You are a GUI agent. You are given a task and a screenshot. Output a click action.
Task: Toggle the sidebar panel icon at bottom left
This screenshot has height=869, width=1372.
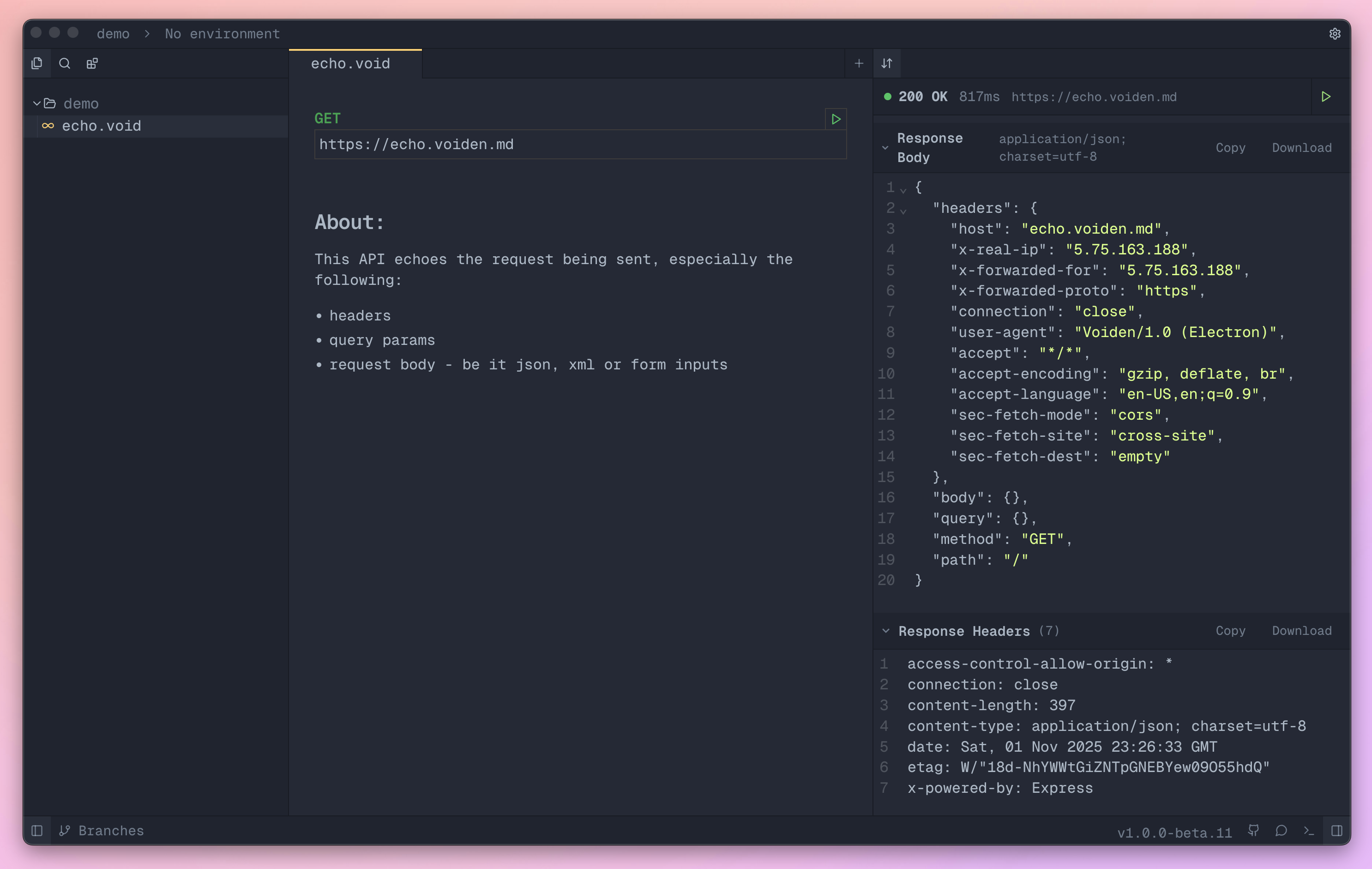click(x=37, y=831)
